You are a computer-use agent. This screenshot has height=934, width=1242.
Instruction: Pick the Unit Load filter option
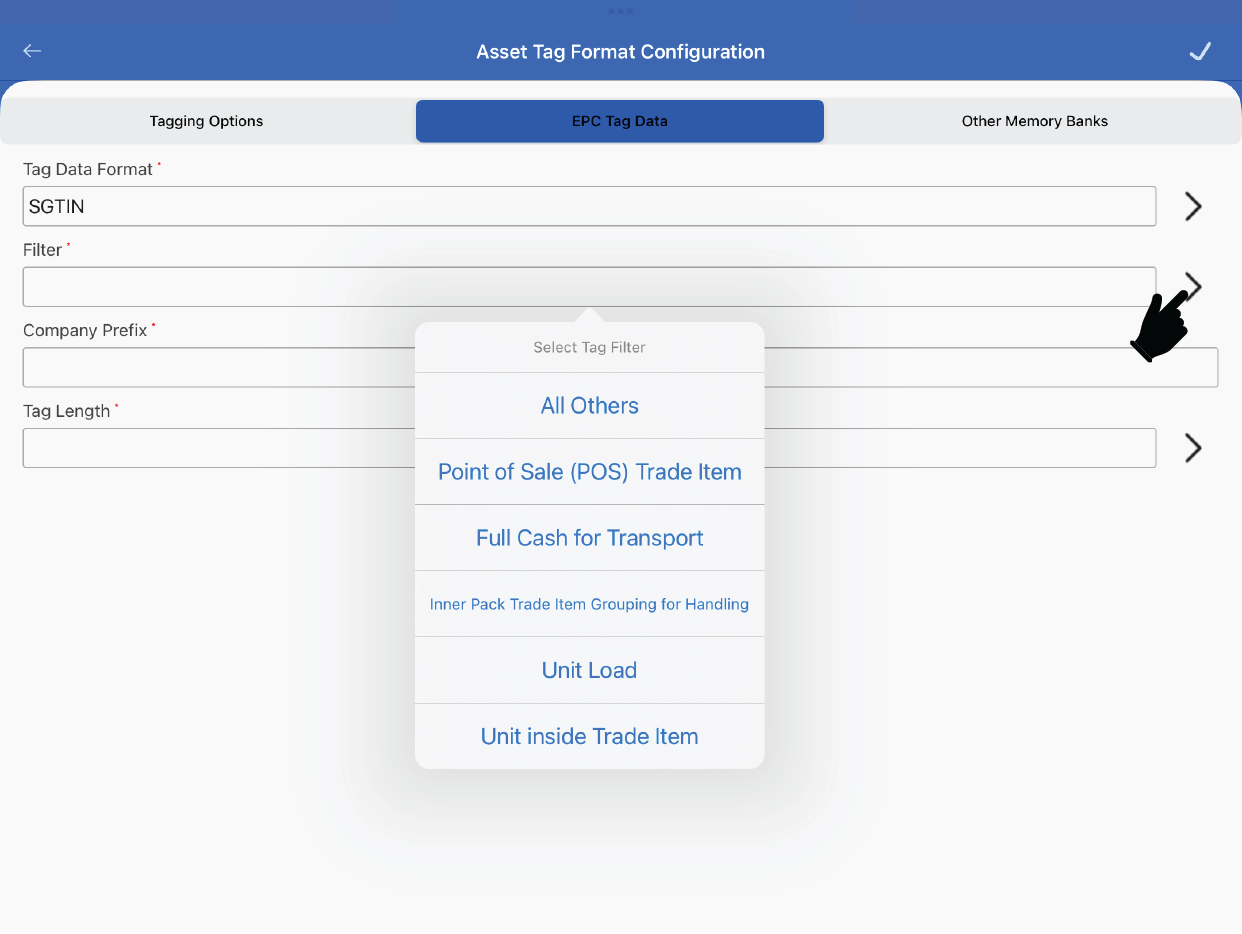click(x=590, y=670)
